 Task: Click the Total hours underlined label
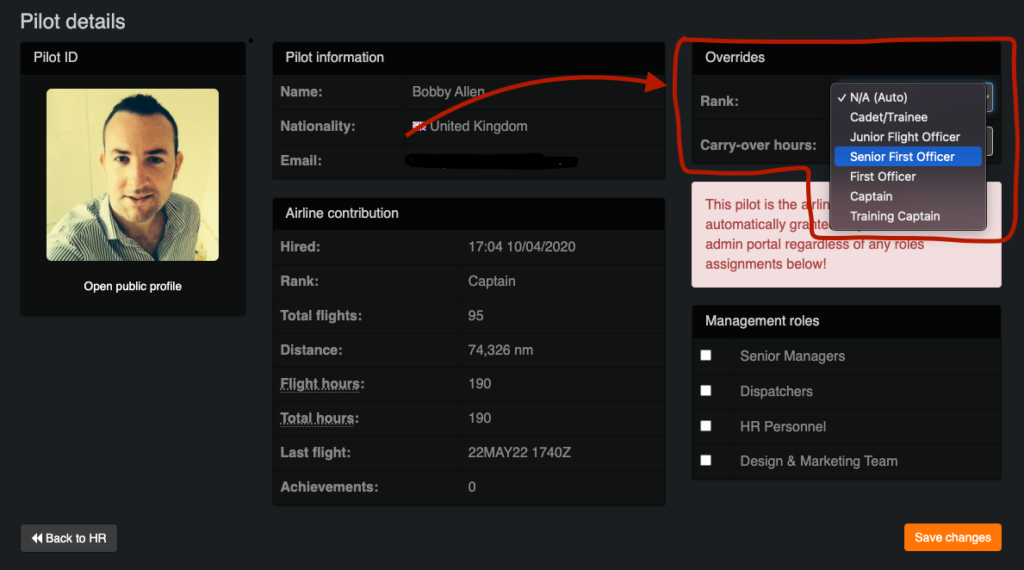pos(317,419)
